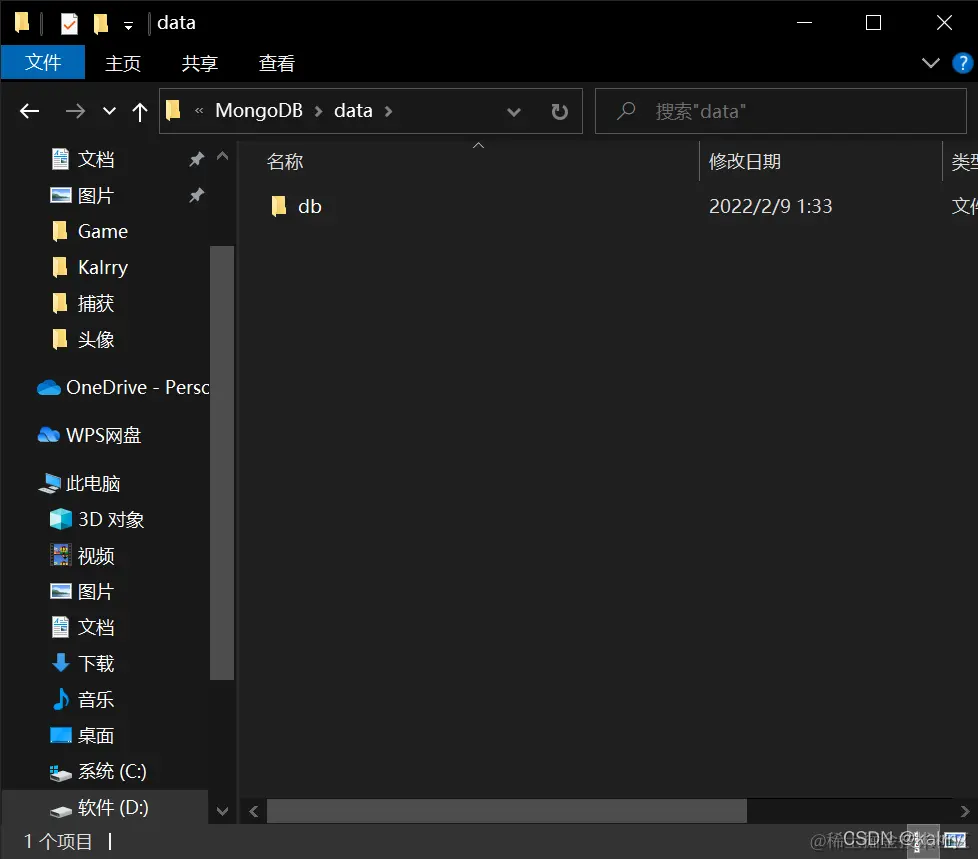Click the Properties quick access icon

(69, 24)
